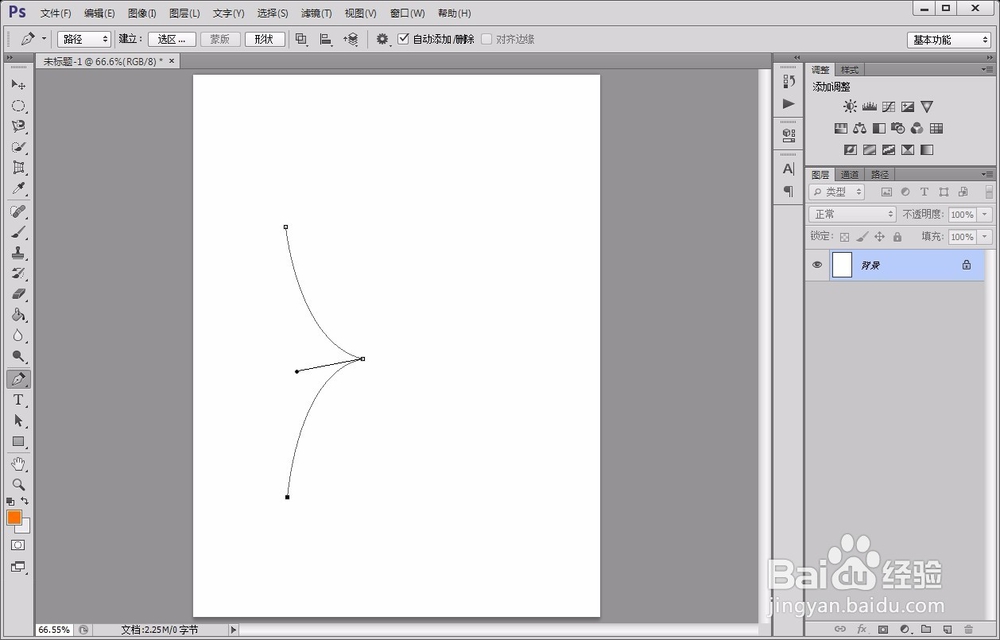The width and height of the screenshot is (1000, 640).
Task: Open the 路径 tool mode dropdown
Action: (x=84, y=39)
